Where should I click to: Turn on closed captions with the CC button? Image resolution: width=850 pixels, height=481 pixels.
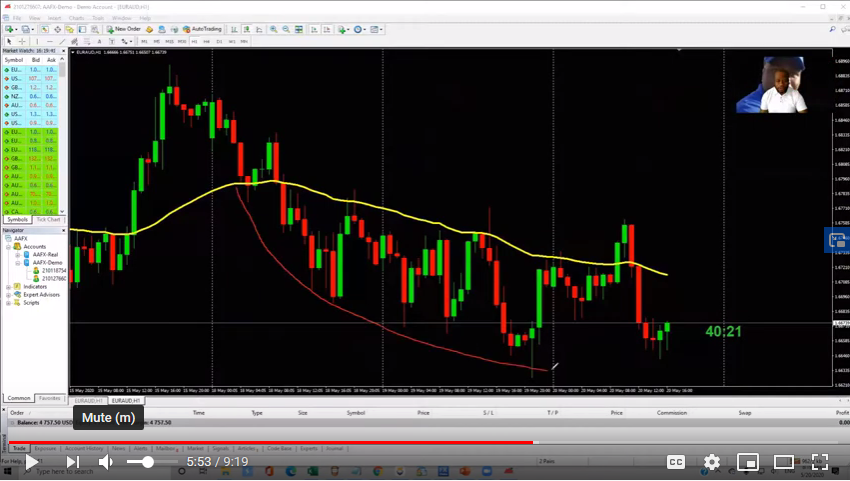click(675, 462)
